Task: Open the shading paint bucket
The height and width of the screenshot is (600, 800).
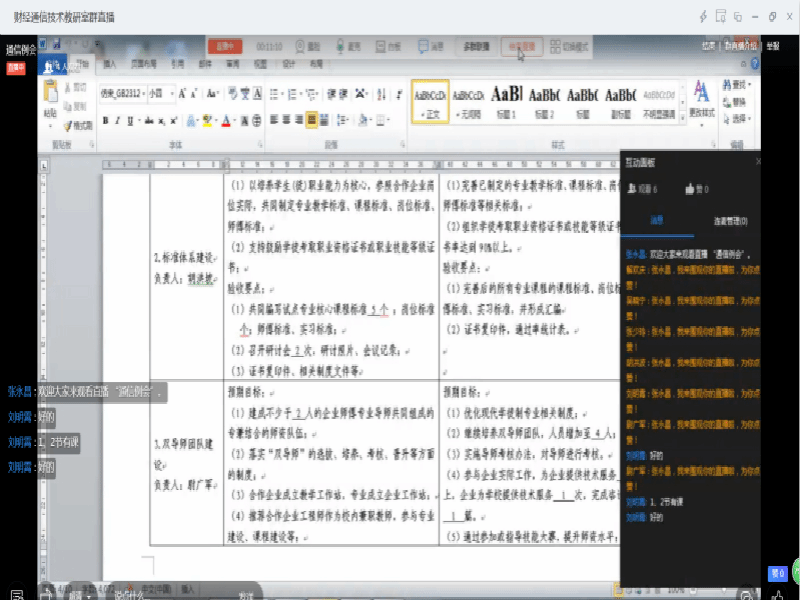Action: (x=364, y=120)
